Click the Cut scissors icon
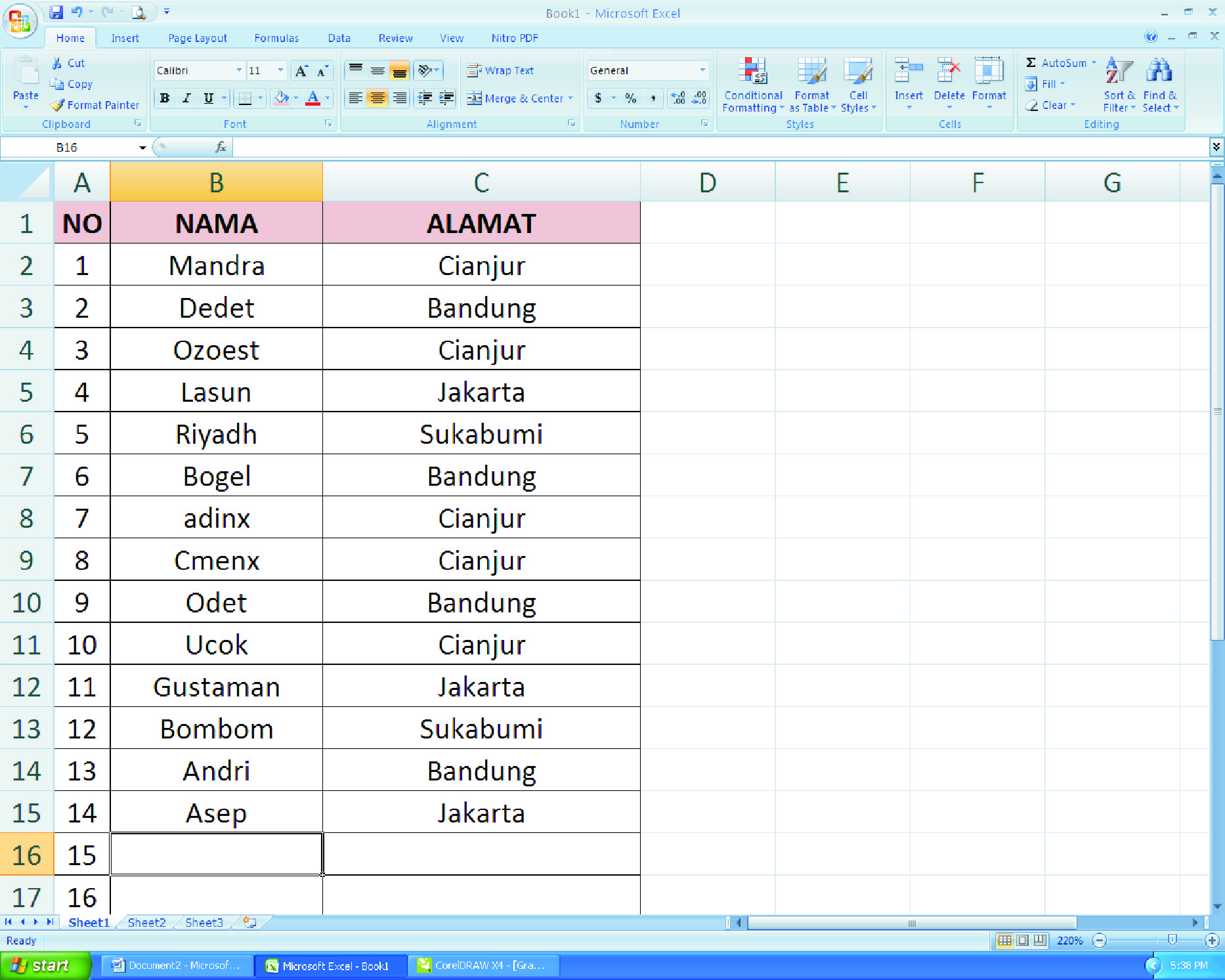This screenshot has width=1225, height=980. tap(57, 63)
